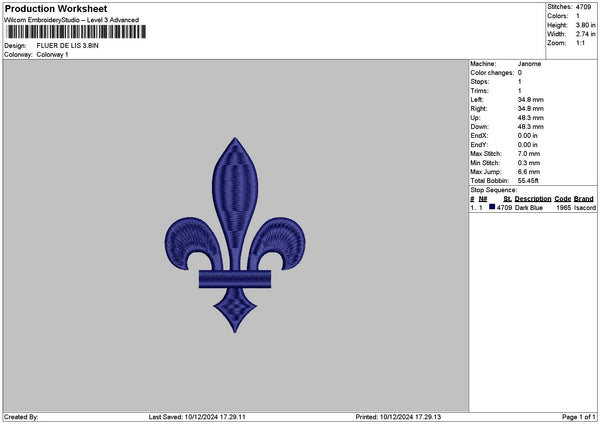
Task: Click the Dark Blue color swatch
Action: [x=492, y=207]
